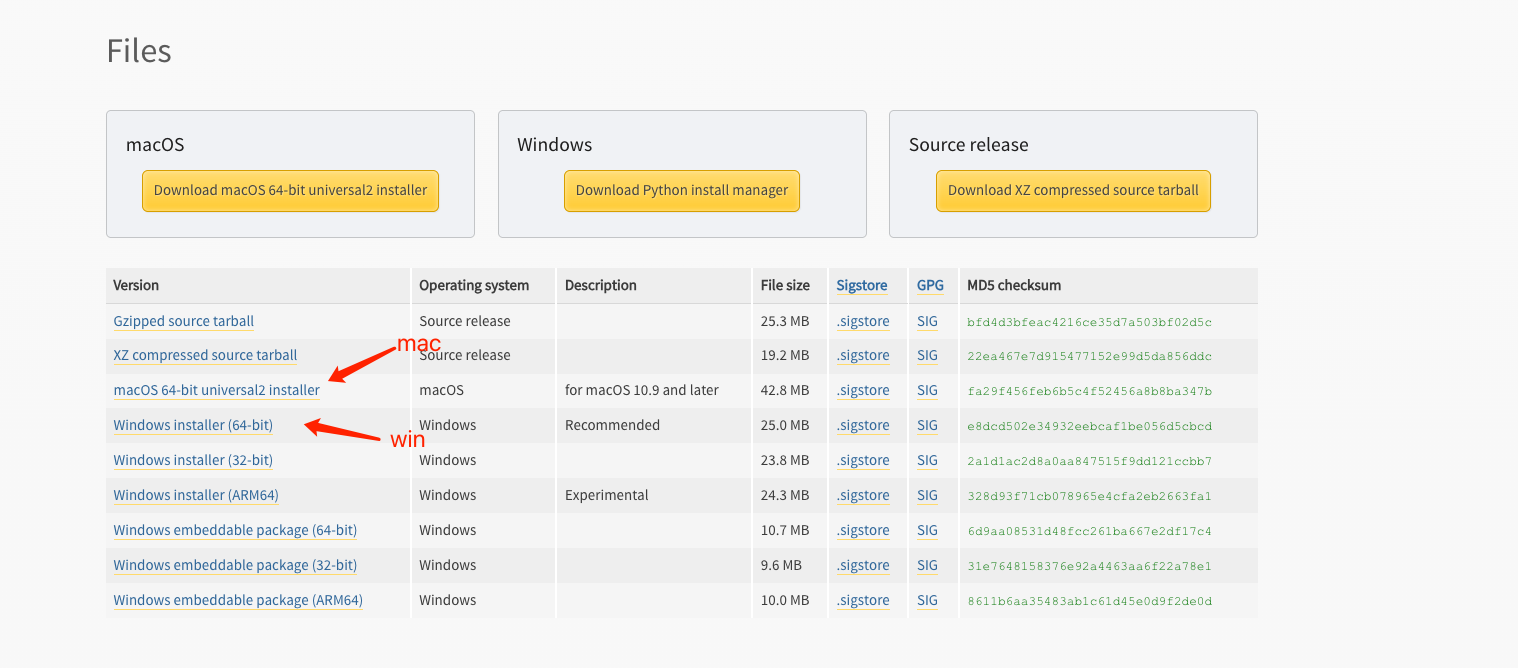This screenshot has height=668, width=1518.
Task: Select checksum 22ea467e7d915477152e99d5da856ddc
Action: click(x=1089, y=356)
